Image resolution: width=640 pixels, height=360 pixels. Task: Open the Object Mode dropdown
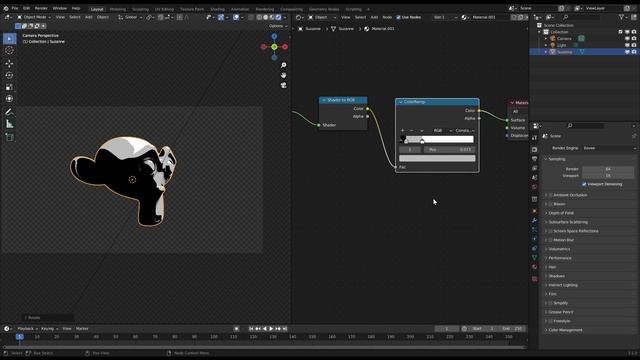(34, 17)
